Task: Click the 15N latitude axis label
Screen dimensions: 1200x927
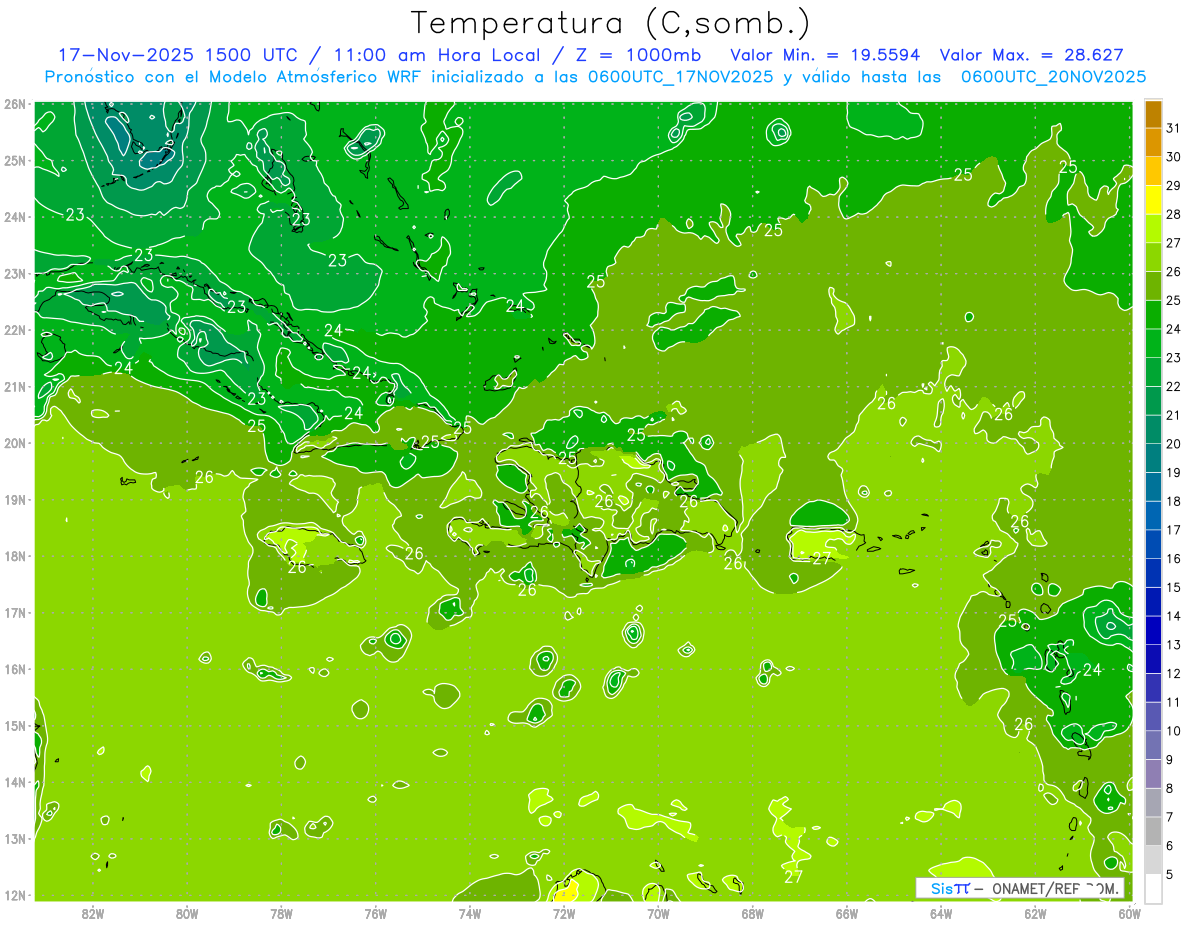Action: (15, 726)
